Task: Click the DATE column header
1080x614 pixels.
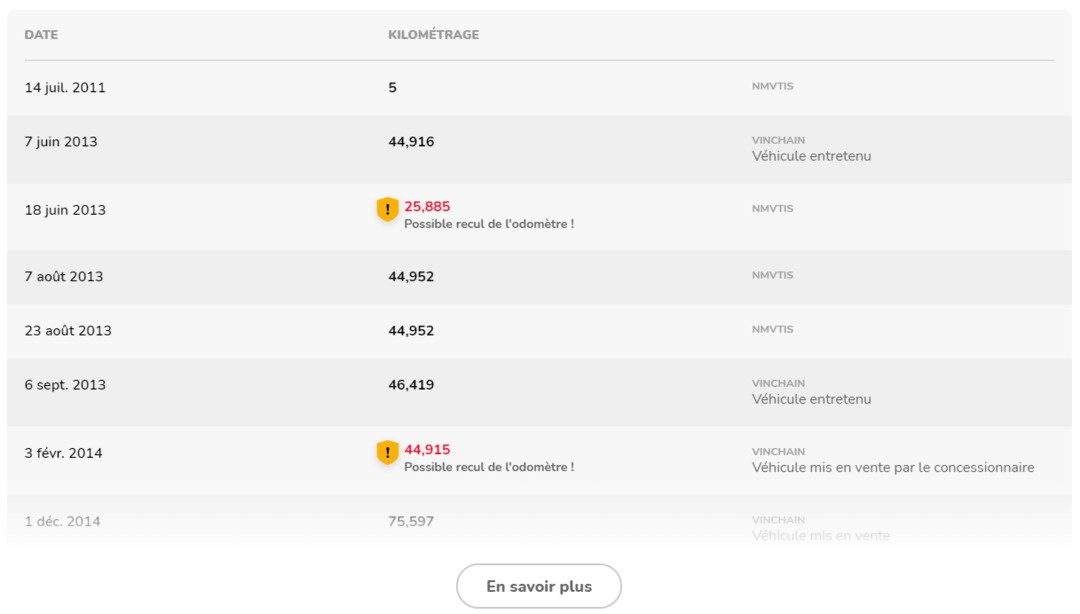Action: [41, 35]
